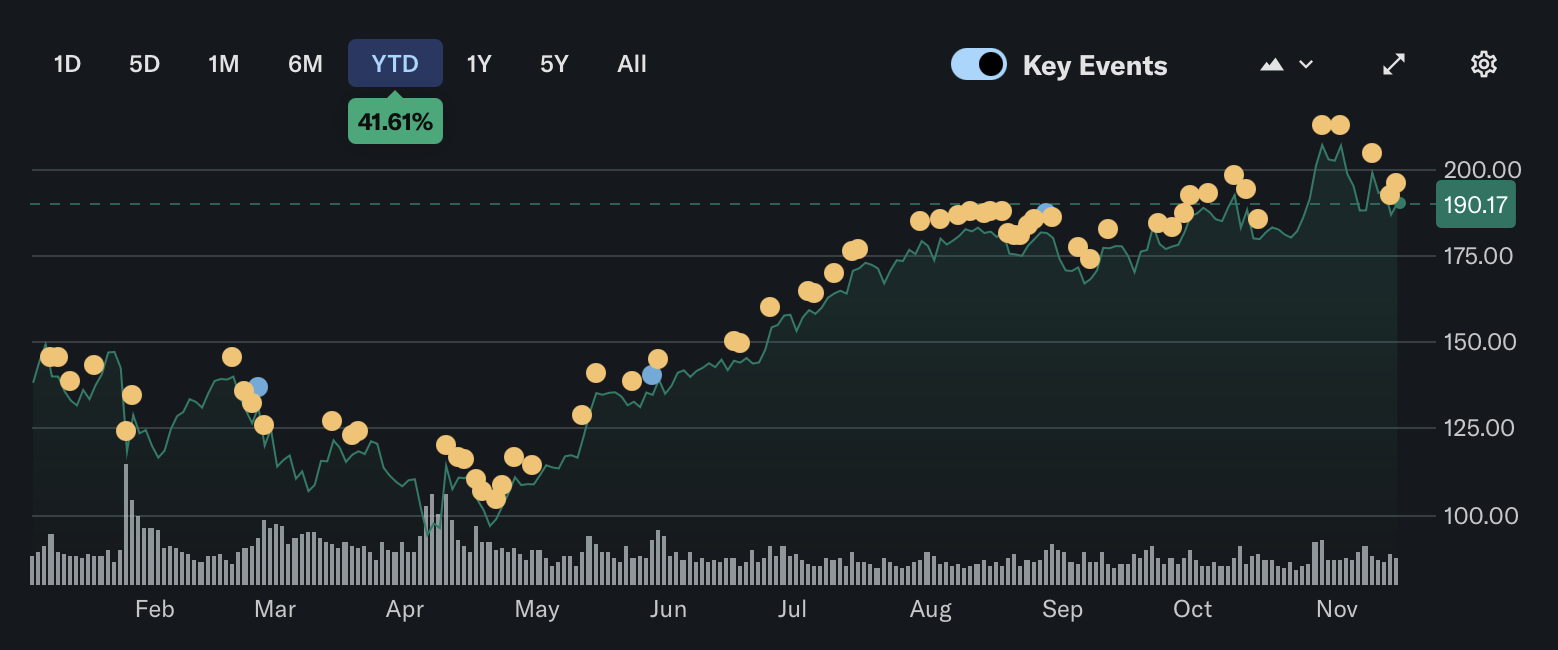Toggle Key Events off
1558x650 pixels.
(x=978, y=62)
